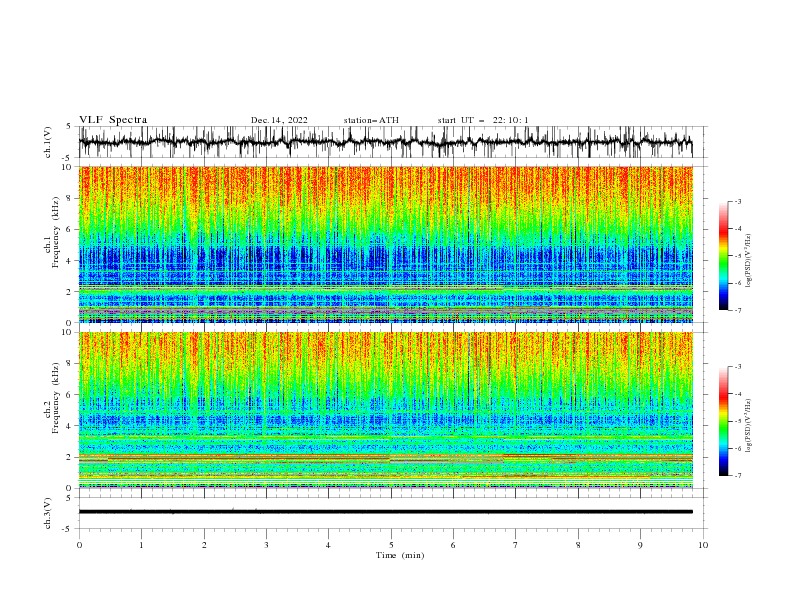The height and width of the screenshot is (612, 792).
Task: Click the ch.1 spectrogram image
Action: pos(385,244)
